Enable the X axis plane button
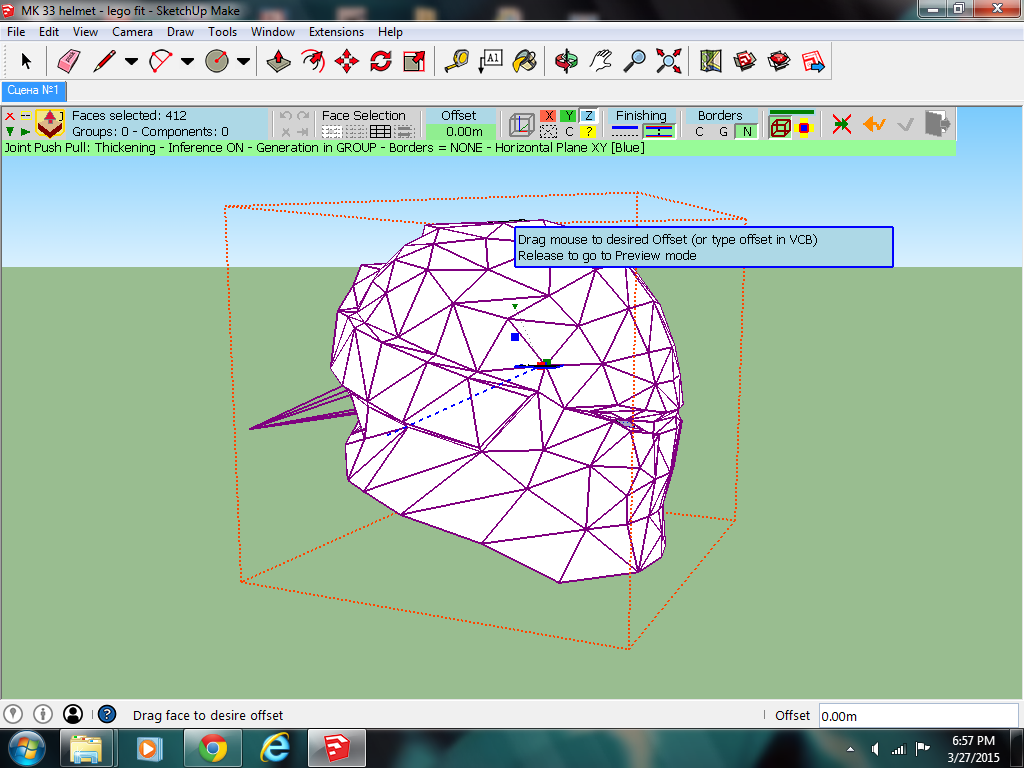This screenshot has height=768, width=1024. 548,116
